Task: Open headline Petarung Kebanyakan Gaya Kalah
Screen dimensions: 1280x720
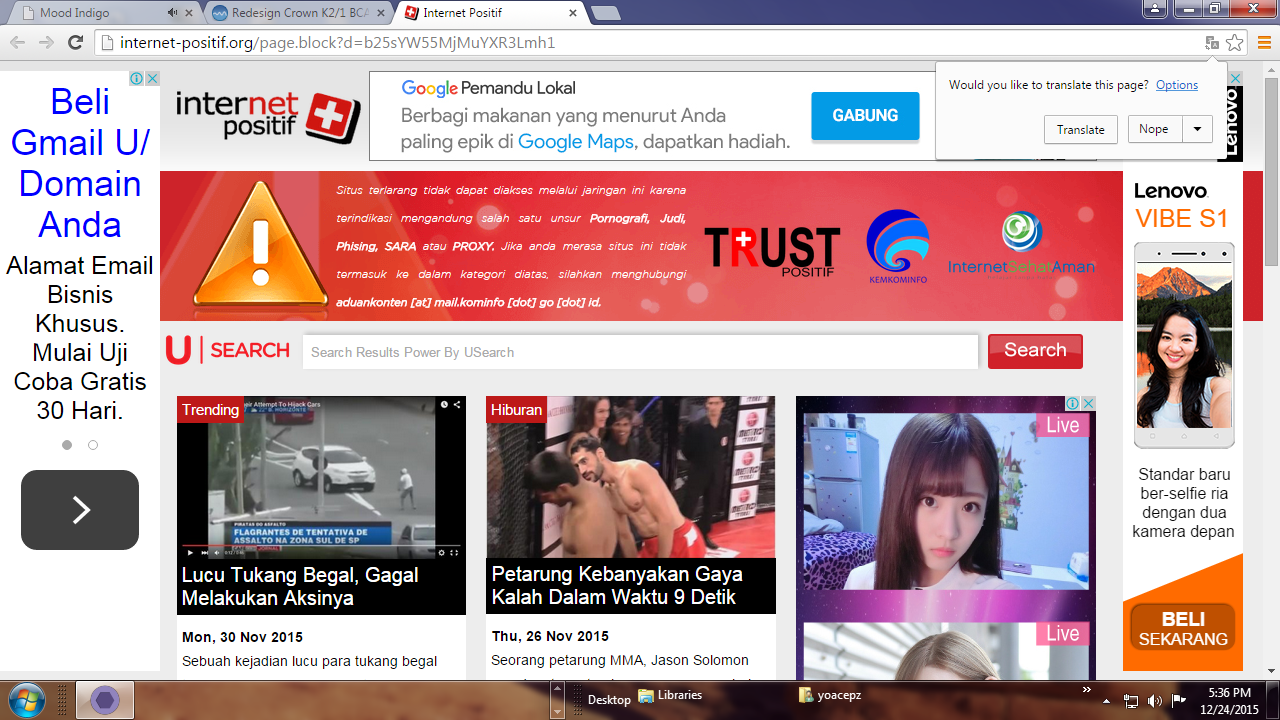Action: [x=617, y=586]
